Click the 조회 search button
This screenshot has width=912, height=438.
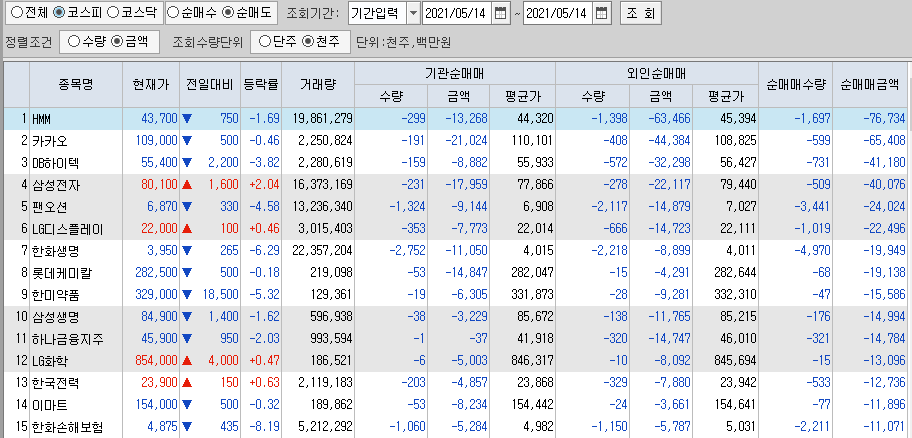(640, 13)
